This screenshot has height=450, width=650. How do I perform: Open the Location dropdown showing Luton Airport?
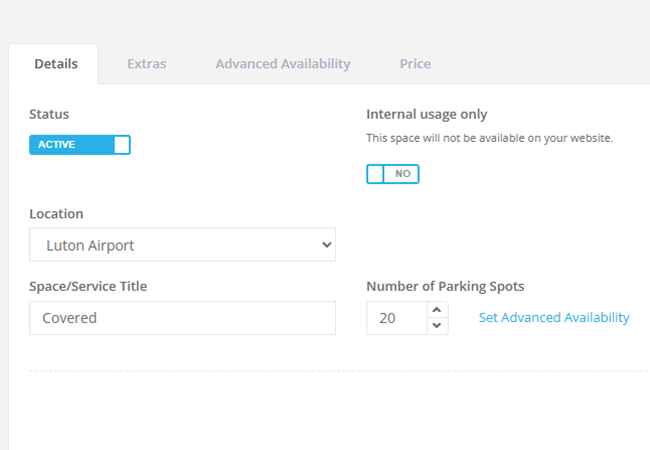182,244
